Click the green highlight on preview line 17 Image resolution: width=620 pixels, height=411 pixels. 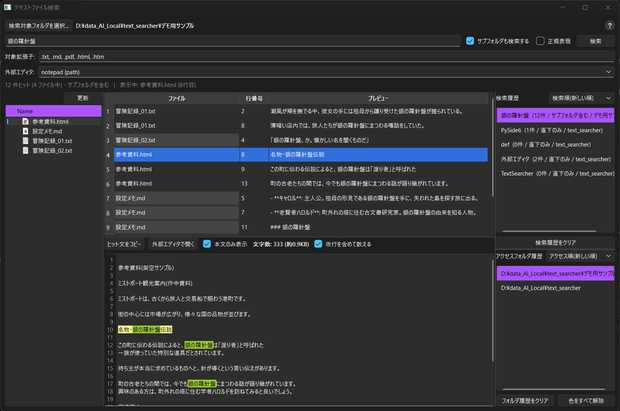(x=202, y=384)
